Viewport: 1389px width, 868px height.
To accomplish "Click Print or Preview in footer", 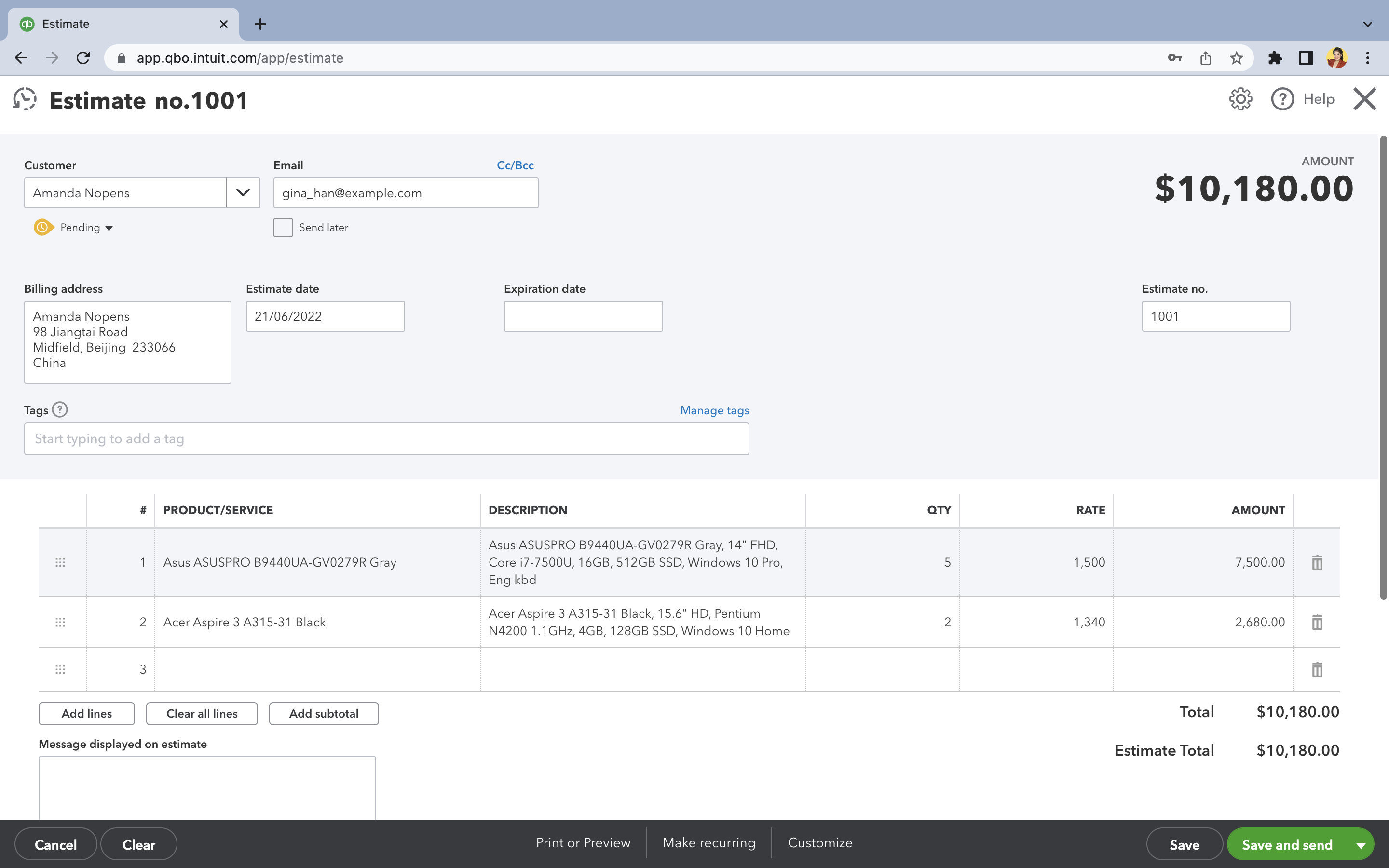I will pyautogui.click(x=583, y=843).
